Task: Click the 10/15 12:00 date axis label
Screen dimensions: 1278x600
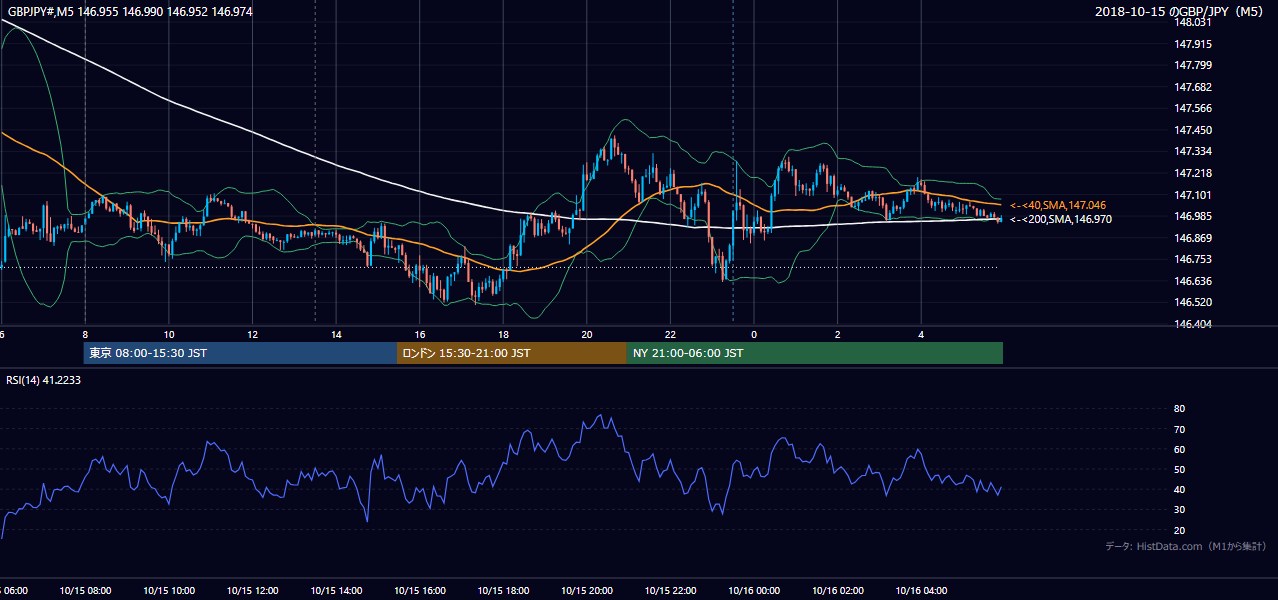Action: tap(252, 590)
